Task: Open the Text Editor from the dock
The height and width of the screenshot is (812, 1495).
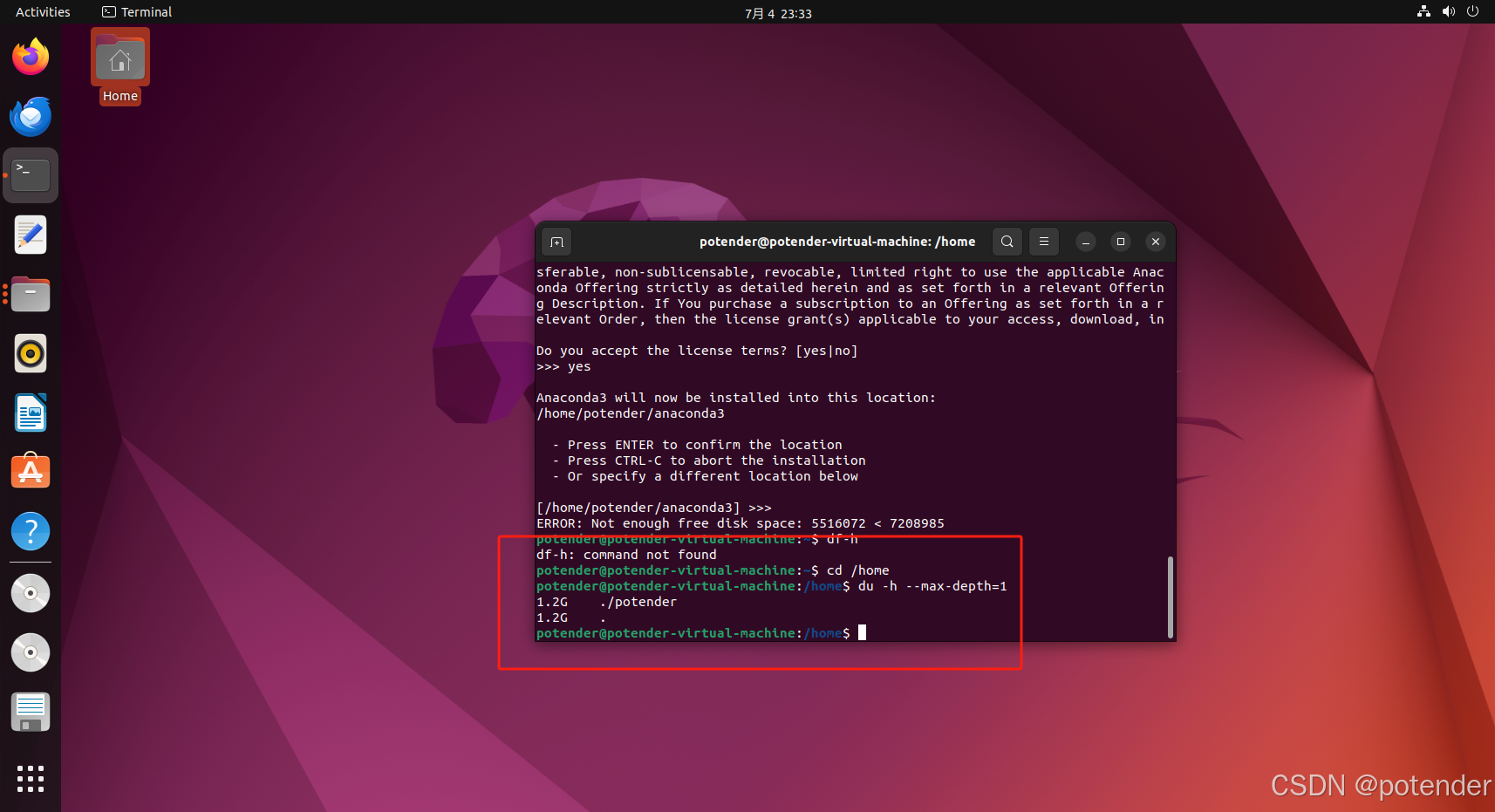Action: point(31,235)
